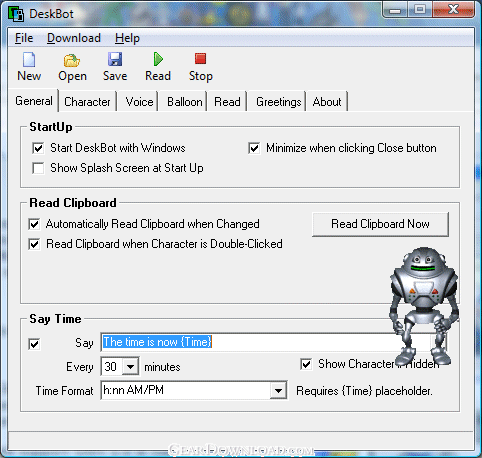Click the Open folder toolbar icon
The height and width of the screenshot is (458, 482).
point(72,60)
